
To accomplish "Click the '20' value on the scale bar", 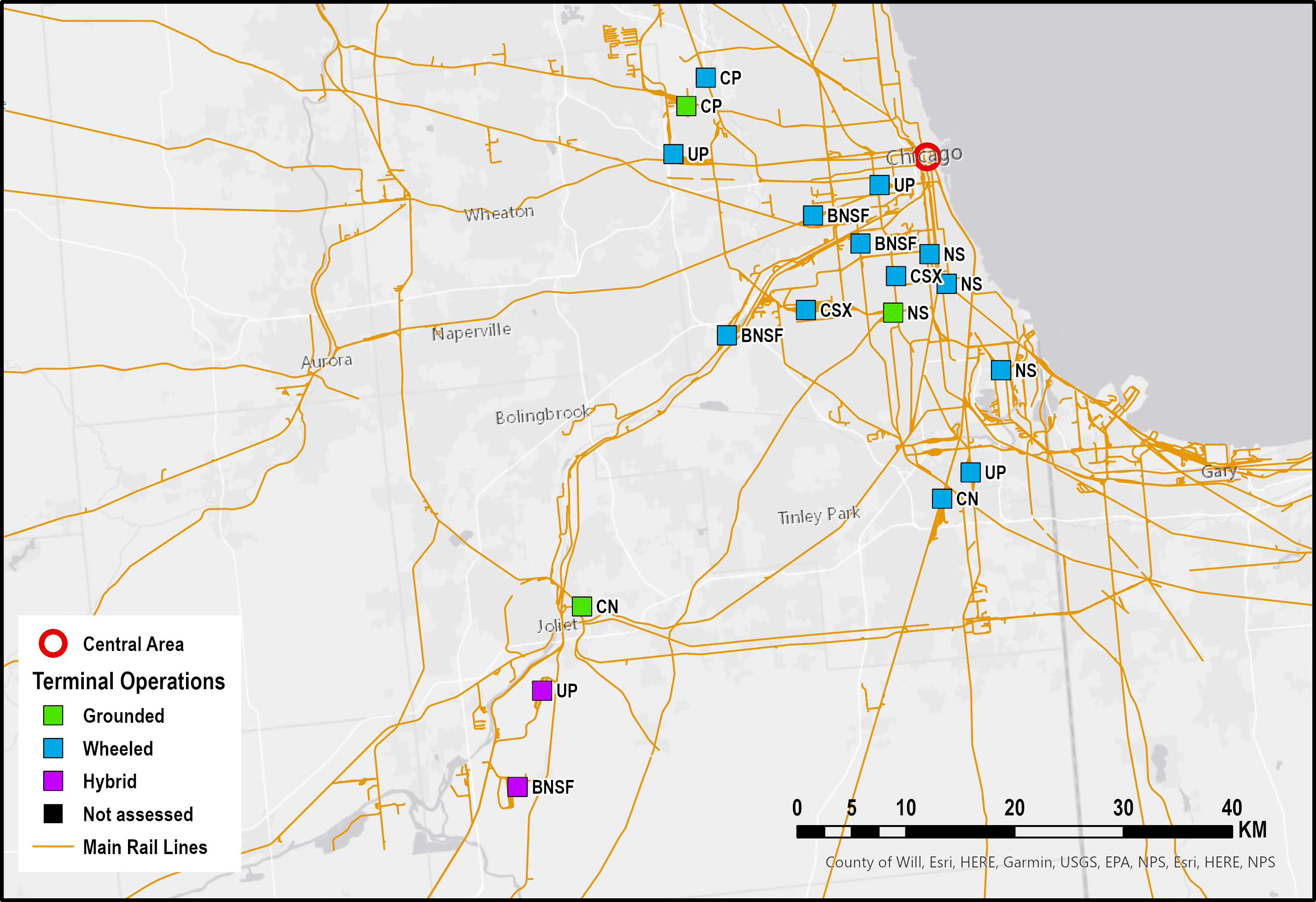I will click(x=1014, y=808).
